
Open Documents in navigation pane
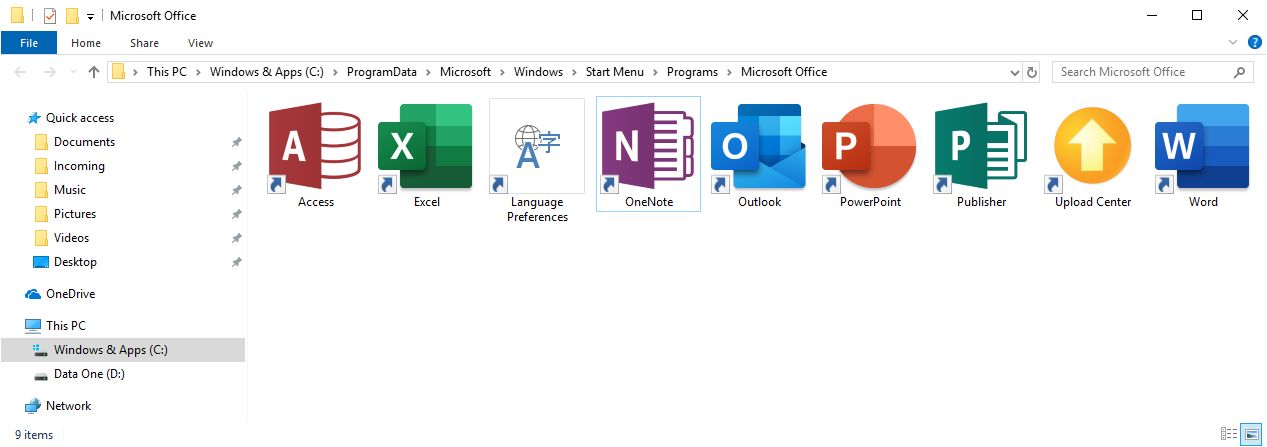84,142
